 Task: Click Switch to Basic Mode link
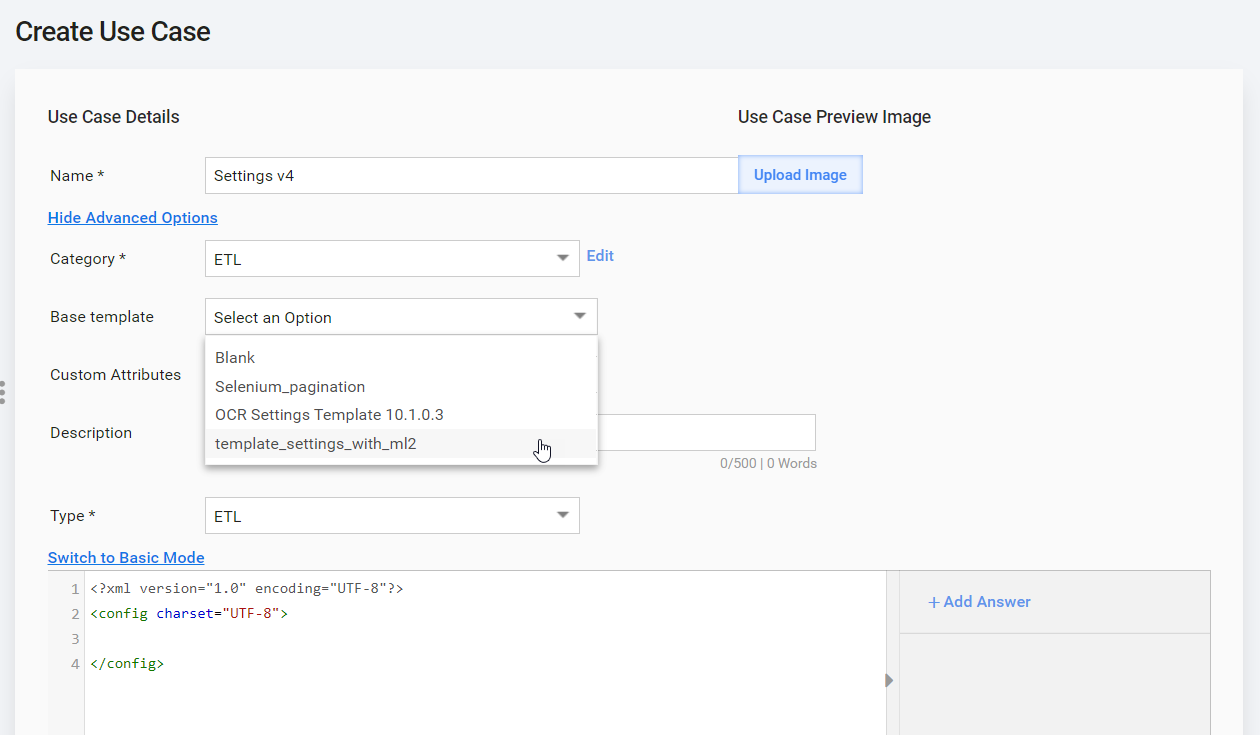pos(126,558)
